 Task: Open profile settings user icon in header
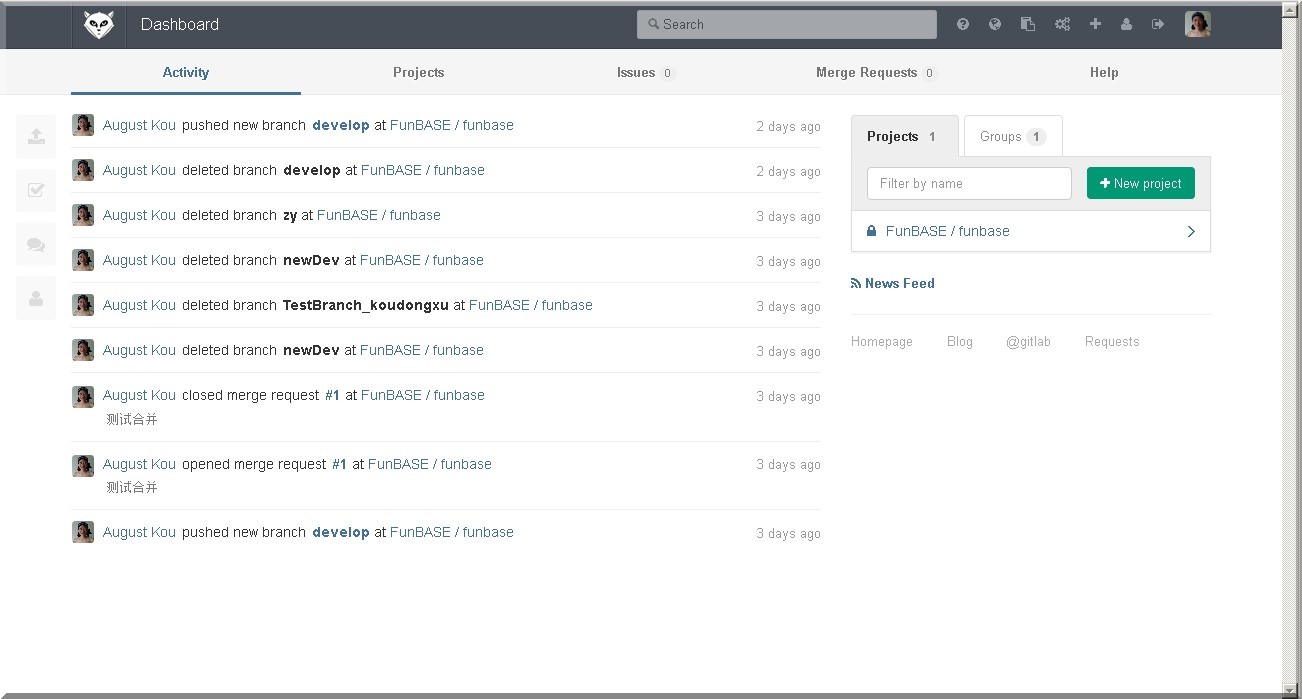pos(1126,25)
